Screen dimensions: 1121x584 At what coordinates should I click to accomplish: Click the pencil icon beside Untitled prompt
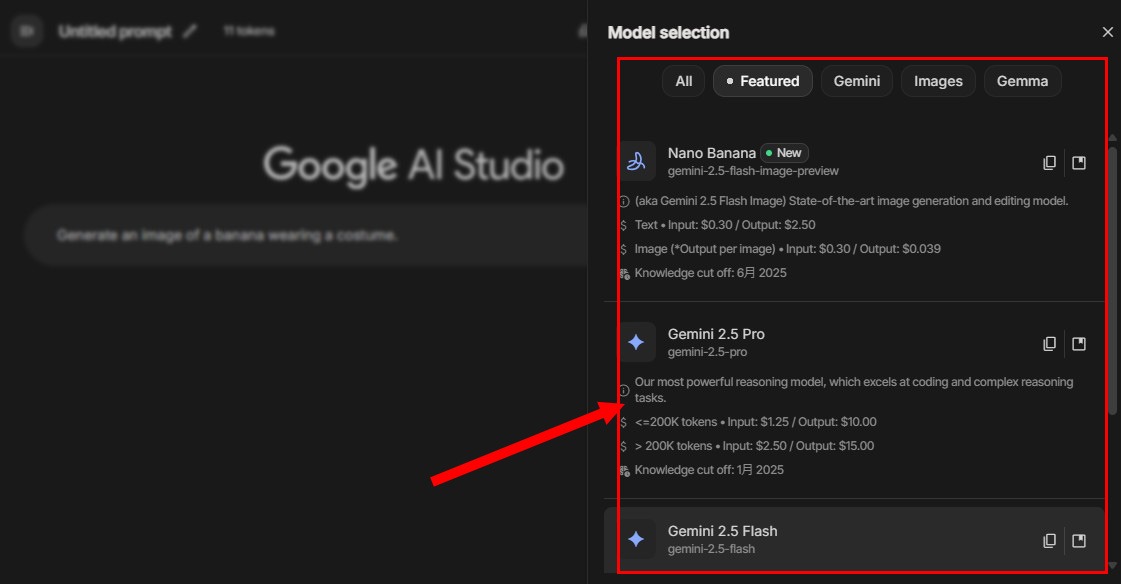[191, 31]
